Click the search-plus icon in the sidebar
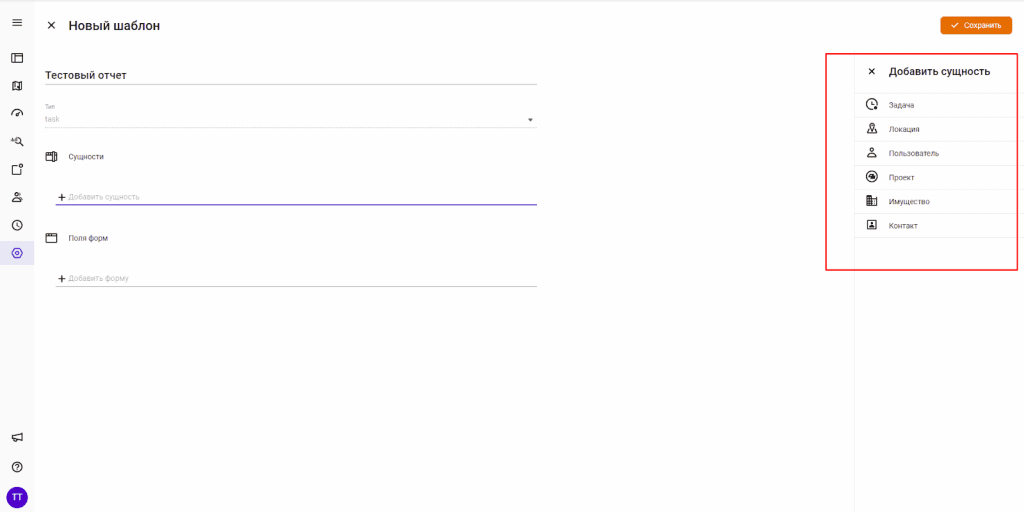The image size is (1024, 512). coord(17,141)
